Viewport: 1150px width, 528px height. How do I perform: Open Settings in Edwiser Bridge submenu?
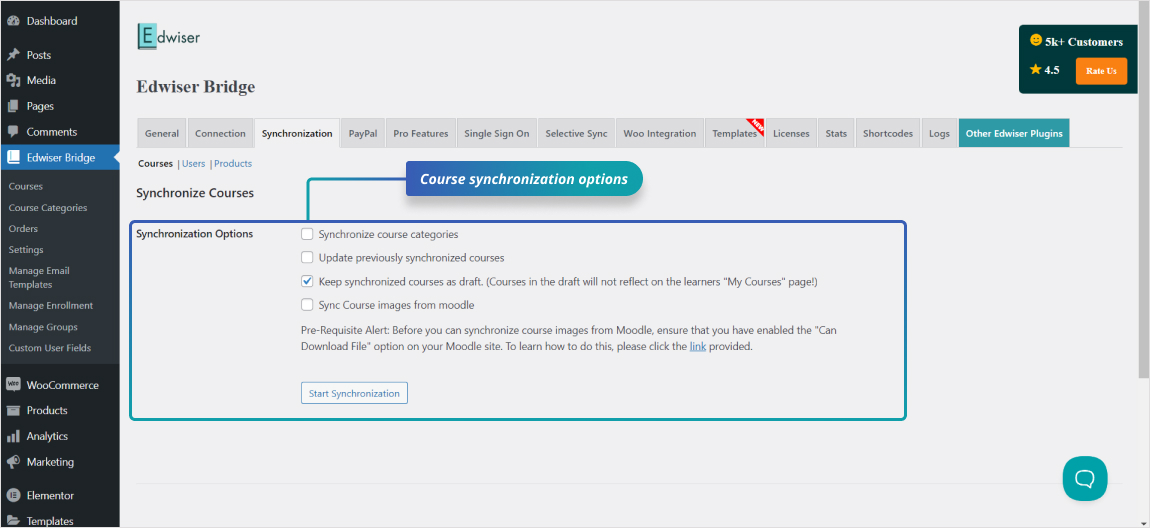26,250
